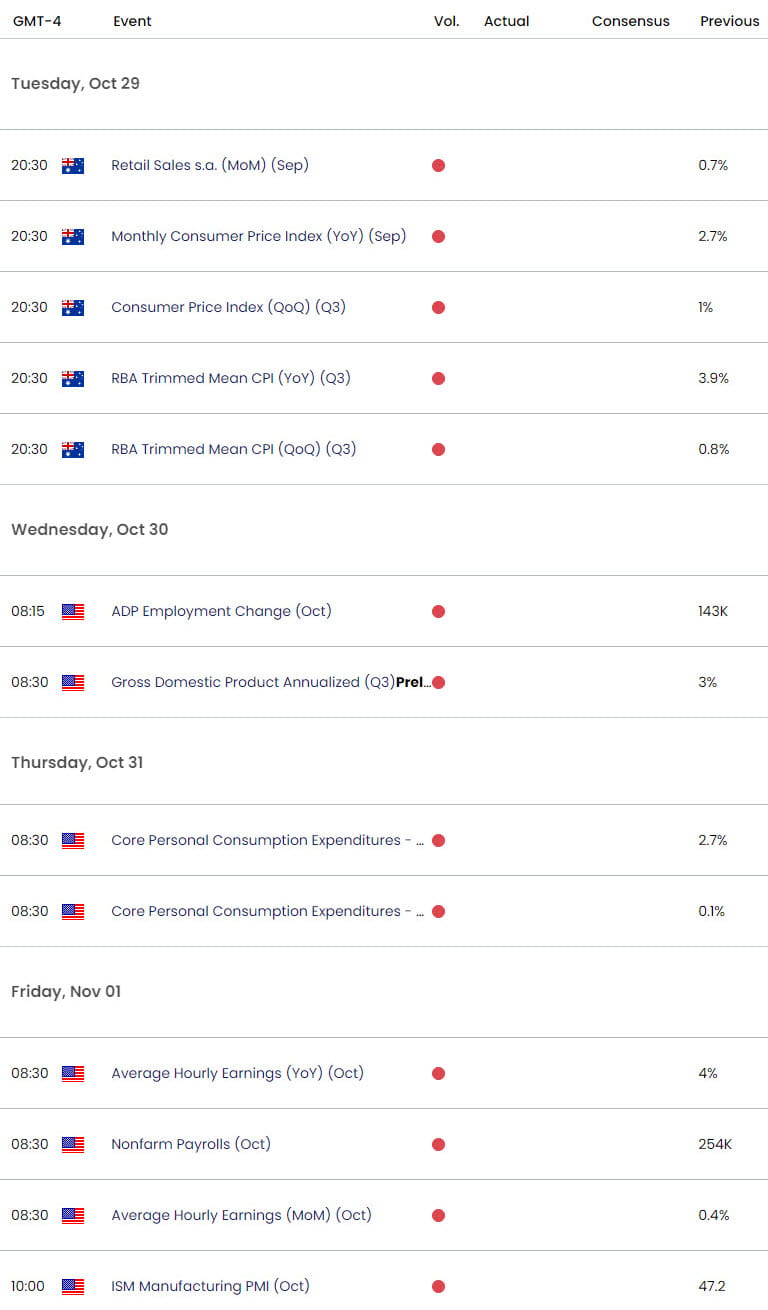Click the red dot beside Consumer Price Index QoQ

pos(438,307)
